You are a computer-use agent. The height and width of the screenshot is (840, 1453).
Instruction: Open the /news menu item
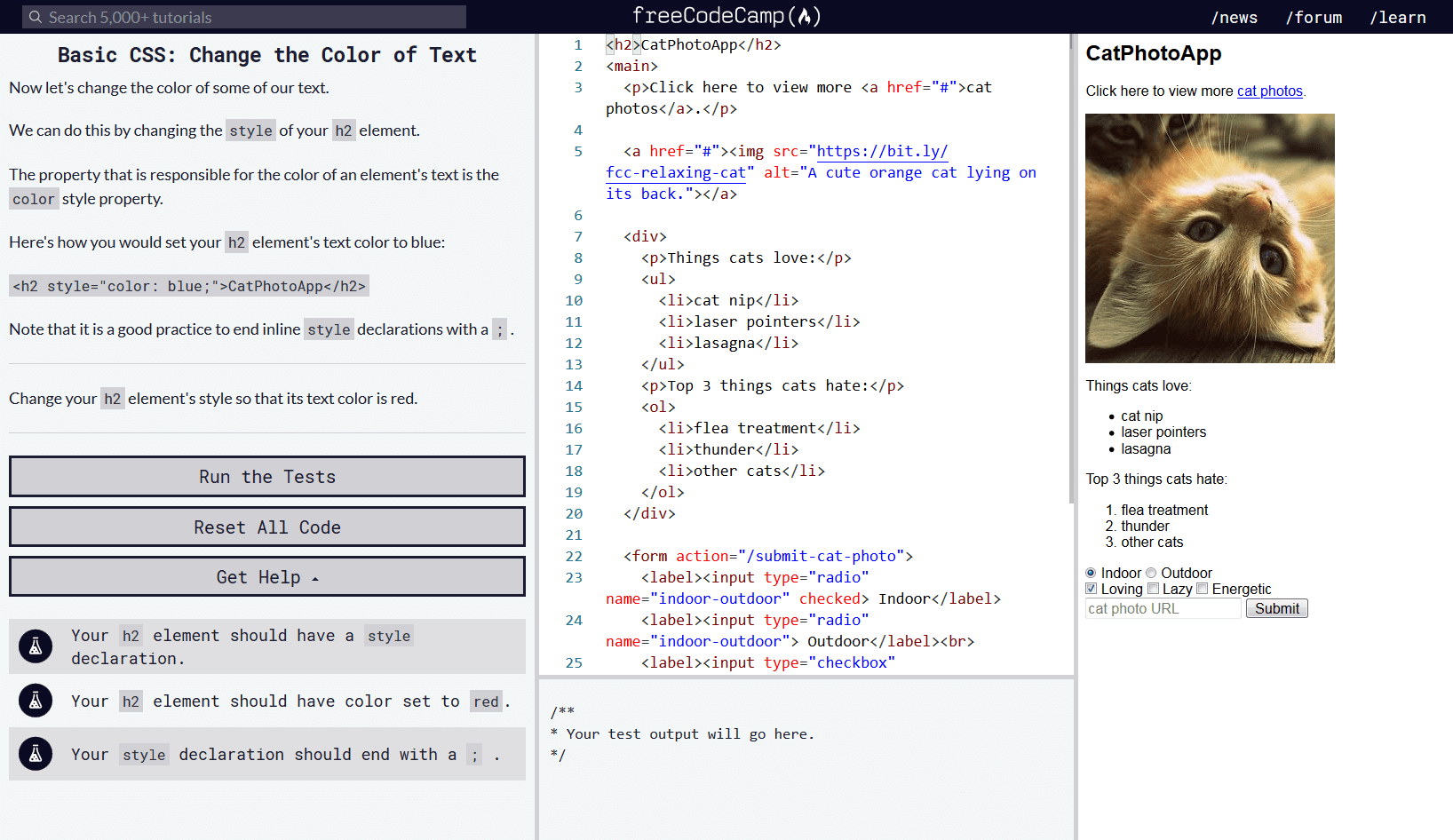click(1235, 17)
